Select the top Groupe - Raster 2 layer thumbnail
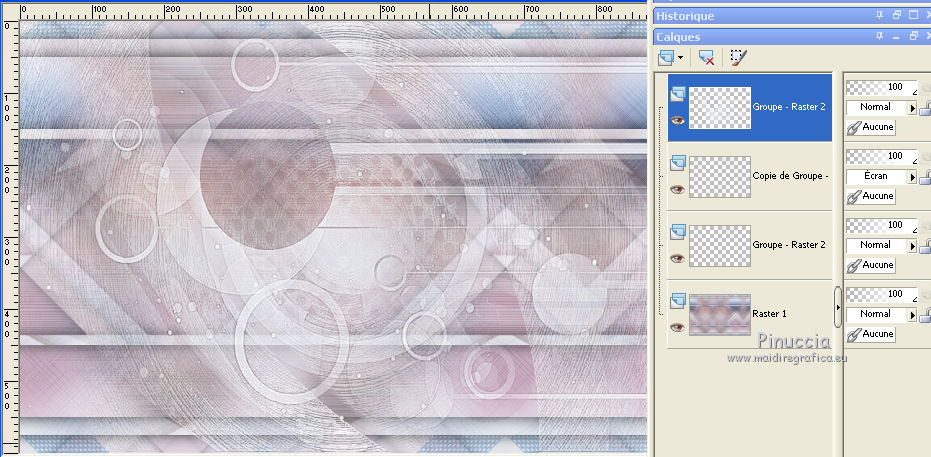Image resolution: width=931 pixels, height=457 pixels. pos(720,108)
